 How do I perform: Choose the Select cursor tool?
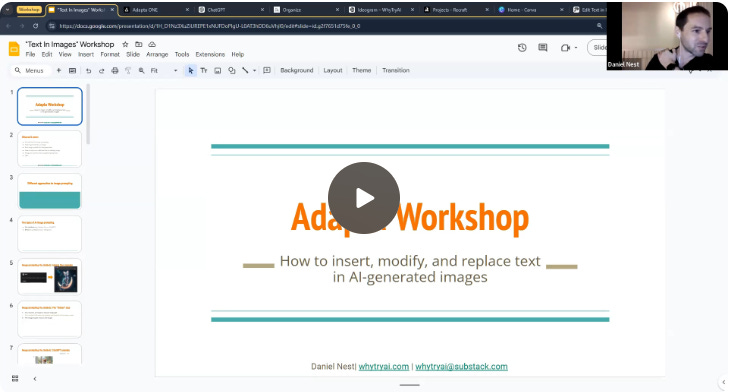[191, 71]
